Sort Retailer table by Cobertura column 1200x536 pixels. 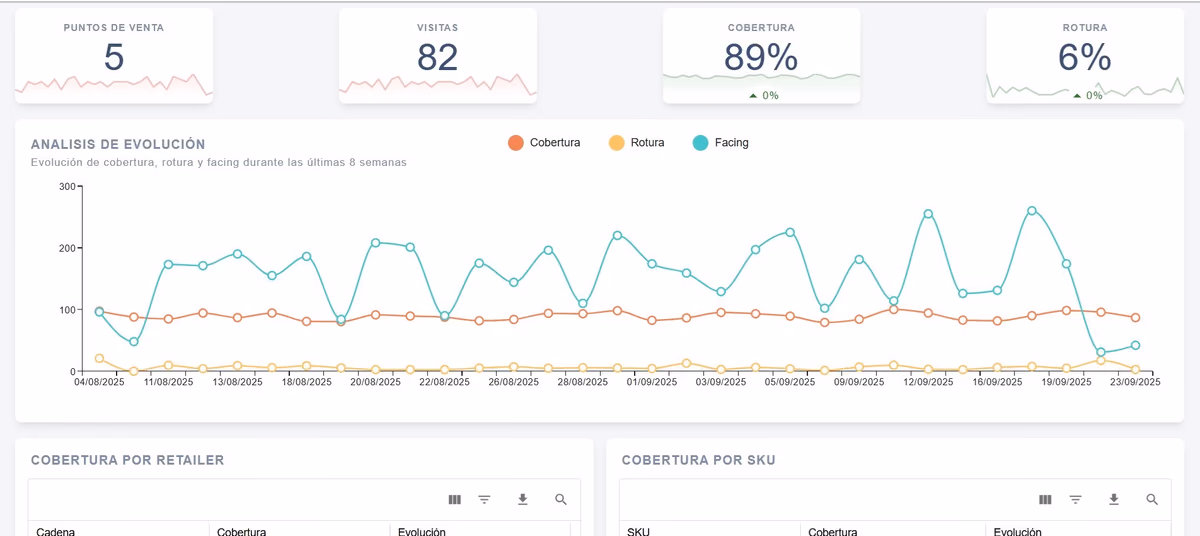pyautogui.click(x=241, y=532)
